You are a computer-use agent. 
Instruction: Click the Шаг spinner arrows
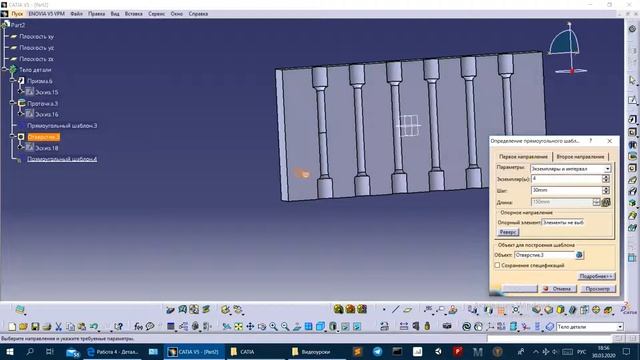[606, 191]
